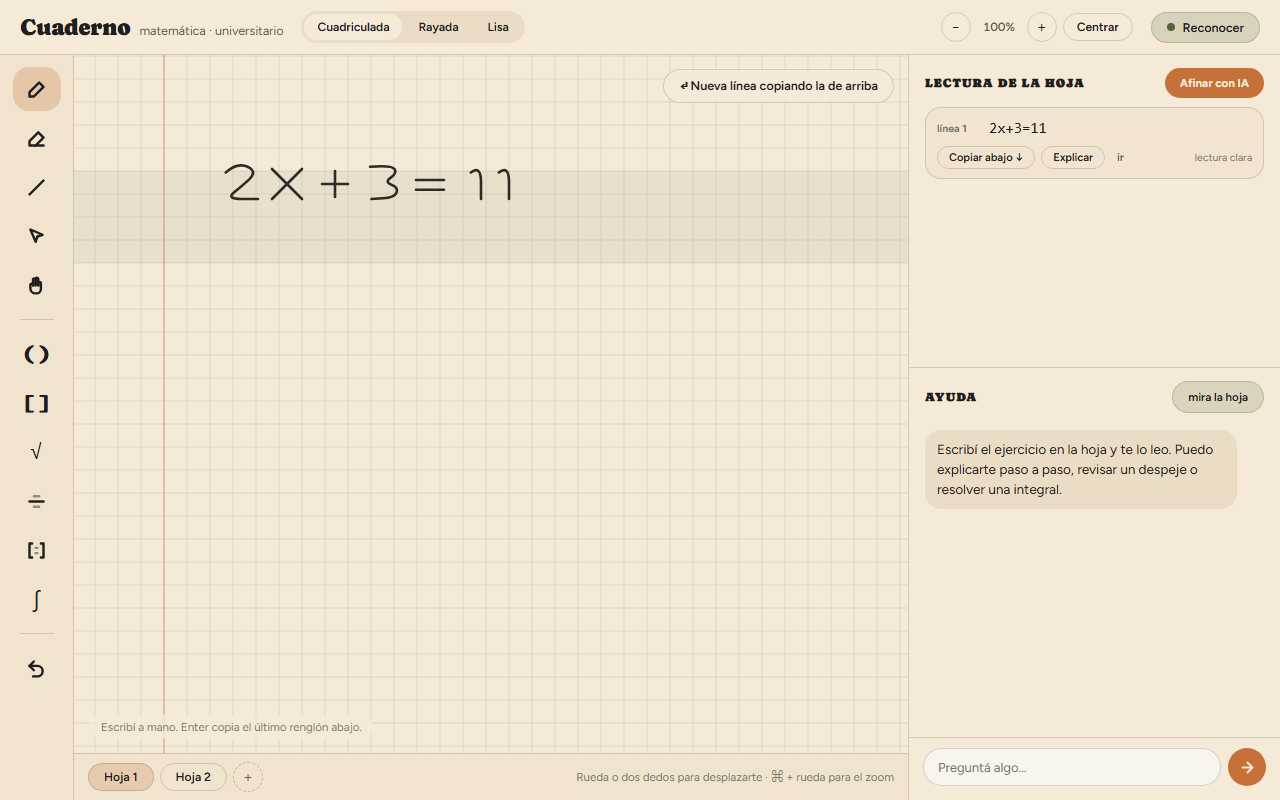Undo the last stroke

pos(37,669)
